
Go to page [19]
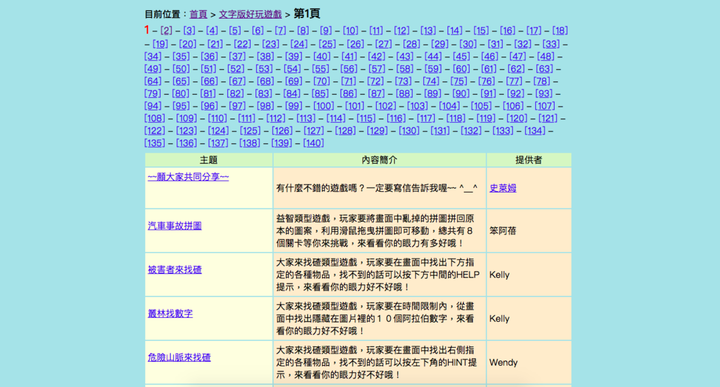pyautogui.click(x=160, y=44)
